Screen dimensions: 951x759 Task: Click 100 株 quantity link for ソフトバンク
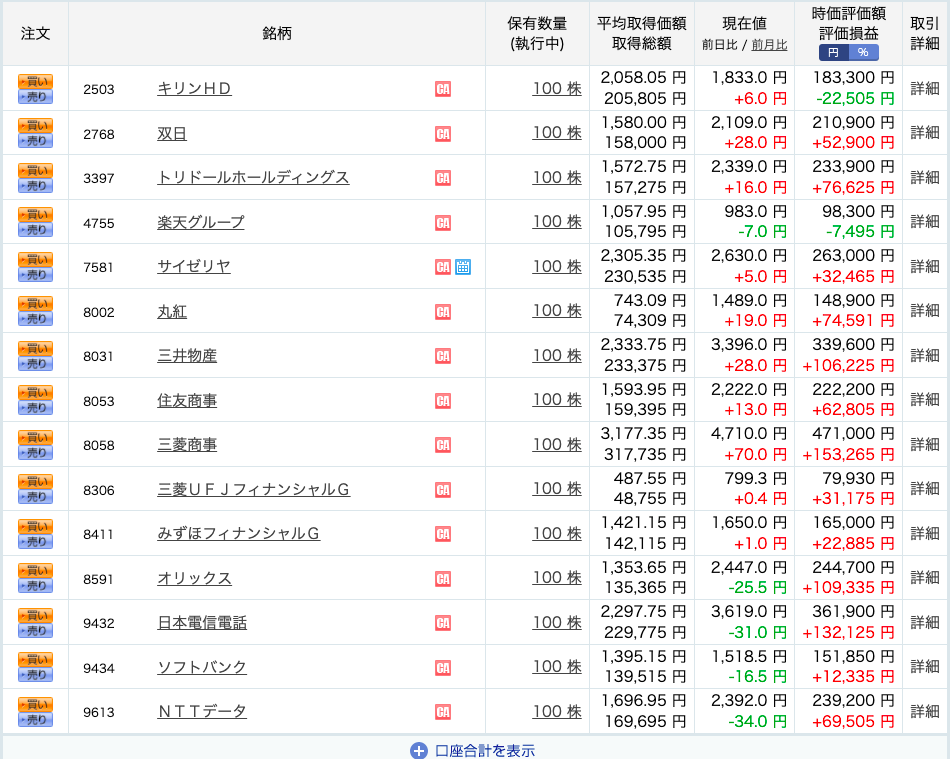coord(557,667)
